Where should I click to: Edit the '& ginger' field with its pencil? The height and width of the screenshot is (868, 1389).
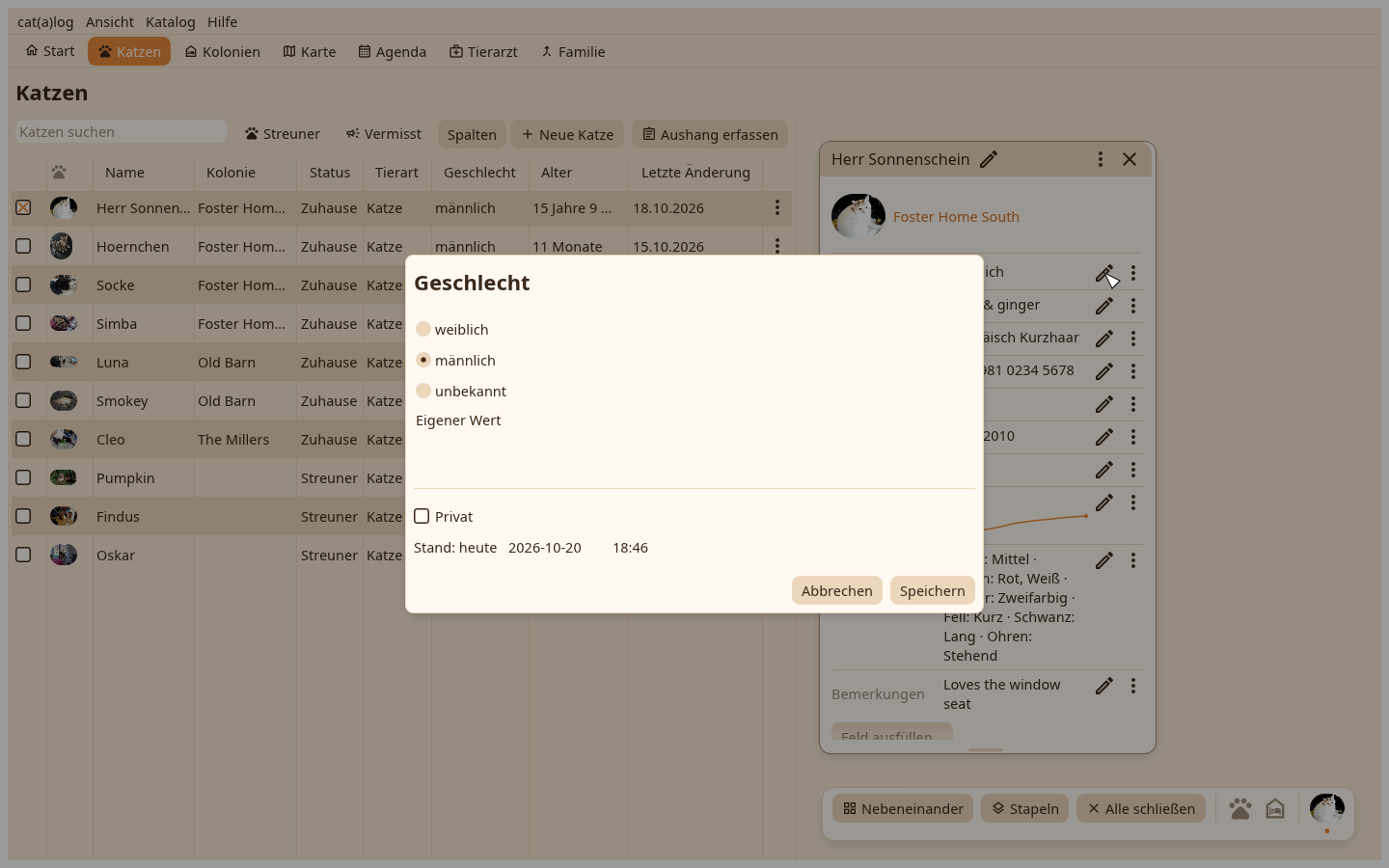pyautogui.click(x=1104, y=306)
